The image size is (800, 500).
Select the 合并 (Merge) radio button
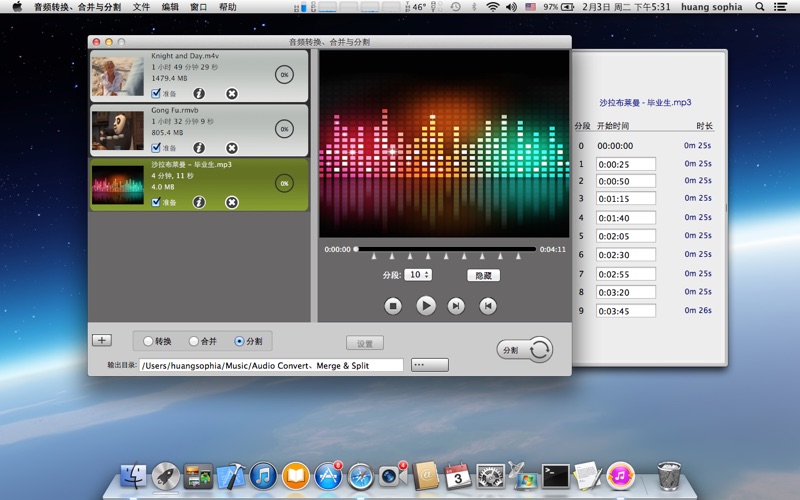194,342
